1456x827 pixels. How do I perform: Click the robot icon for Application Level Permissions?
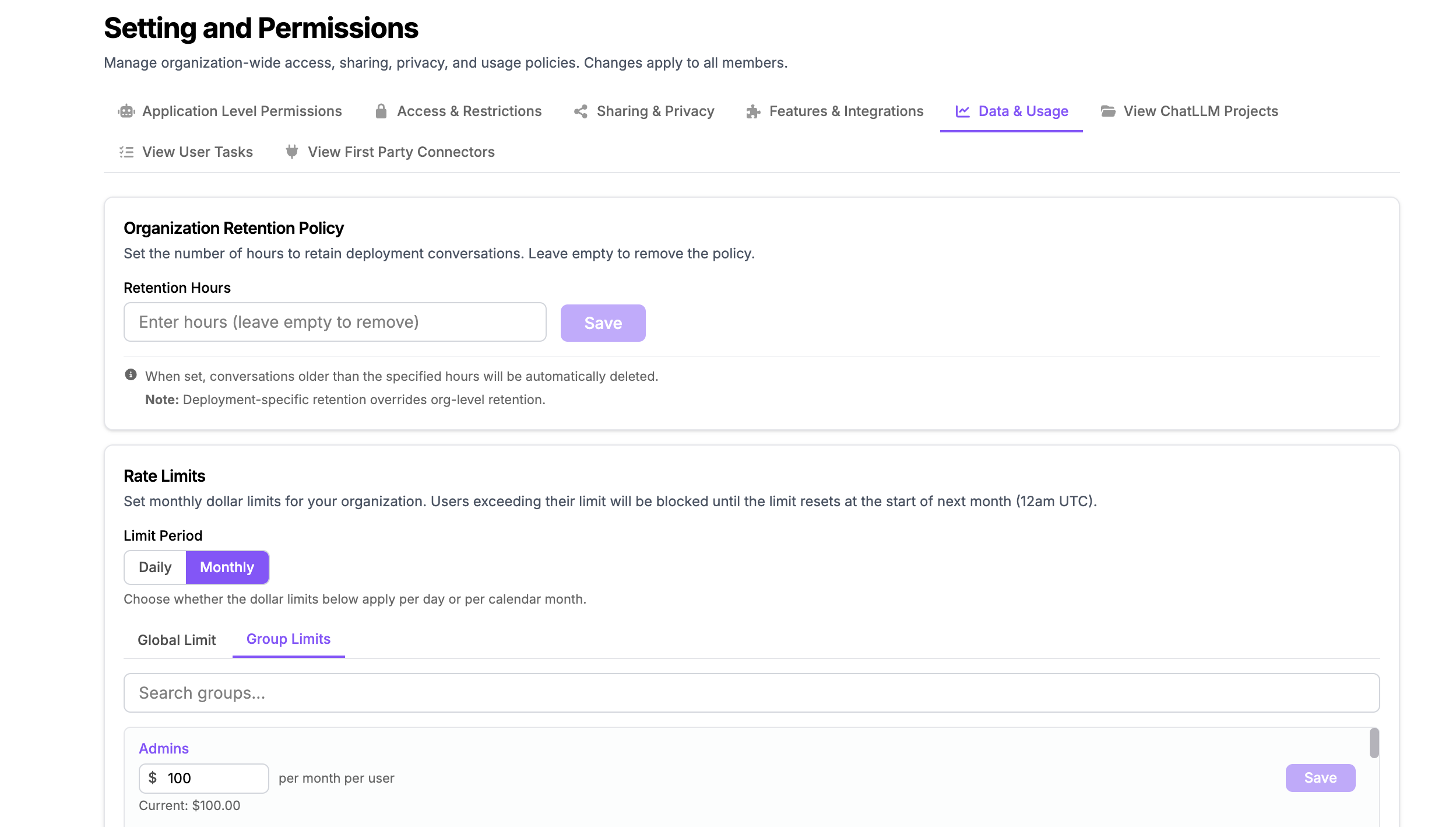(x=126, y=111)
